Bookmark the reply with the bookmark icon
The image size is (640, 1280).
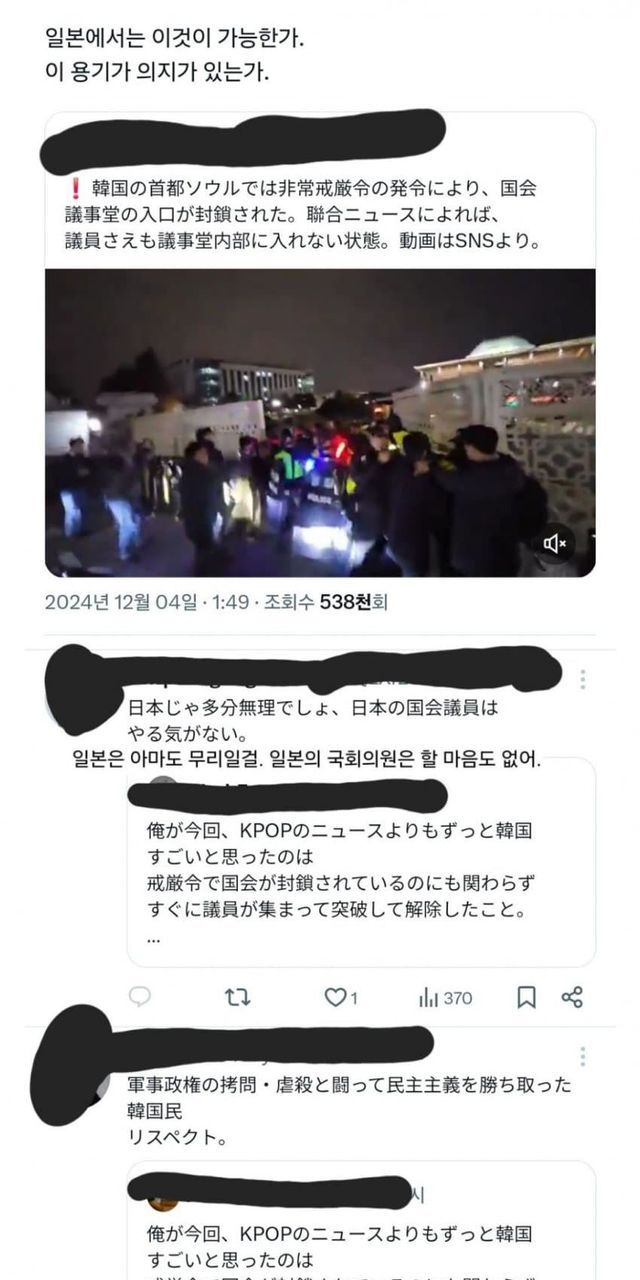(526, 997)
